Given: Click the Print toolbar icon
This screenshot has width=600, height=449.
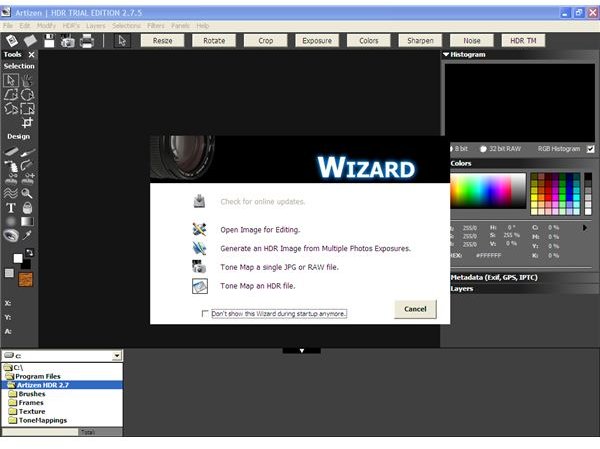Looking at the screenshot, I should click(x=87, y=41).
